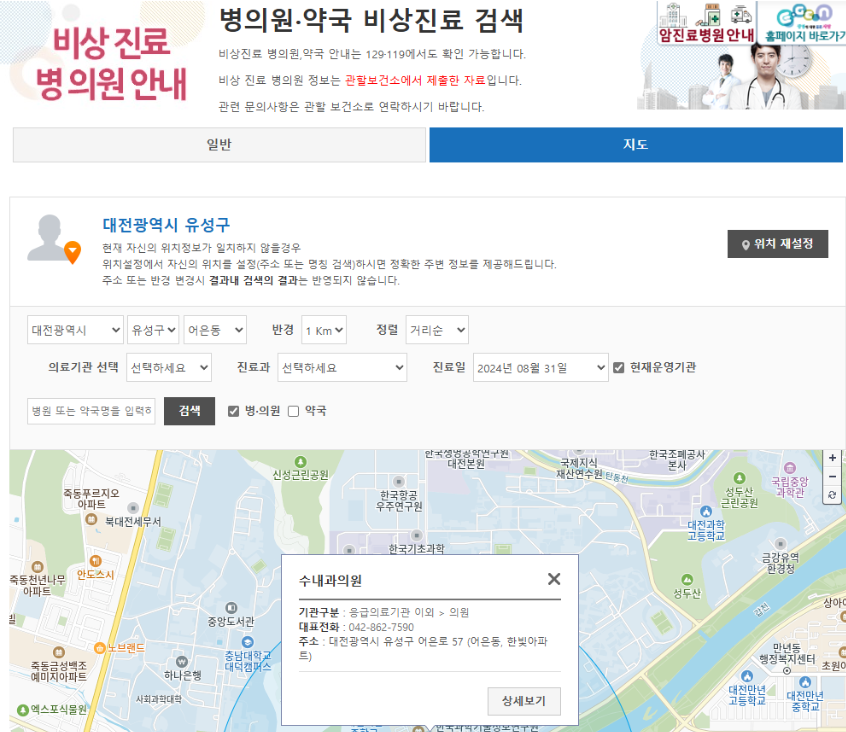Click the 검색 search button

click(189, 411)
